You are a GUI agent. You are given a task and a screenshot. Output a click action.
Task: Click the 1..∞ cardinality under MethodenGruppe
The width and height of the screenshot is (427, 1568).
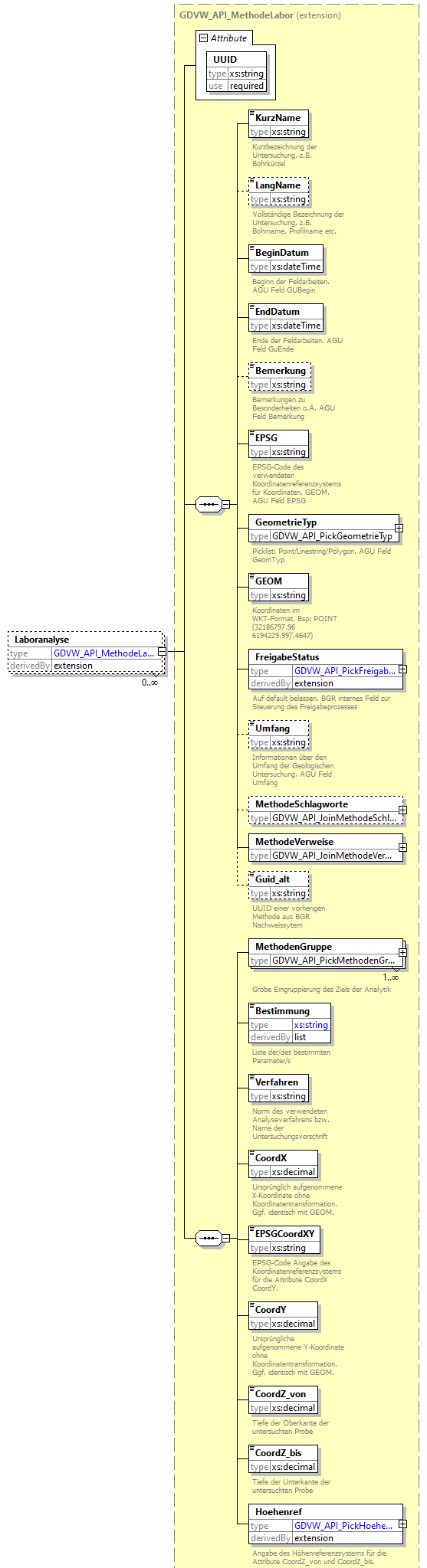pyautogui.click(x=390, y=977)
